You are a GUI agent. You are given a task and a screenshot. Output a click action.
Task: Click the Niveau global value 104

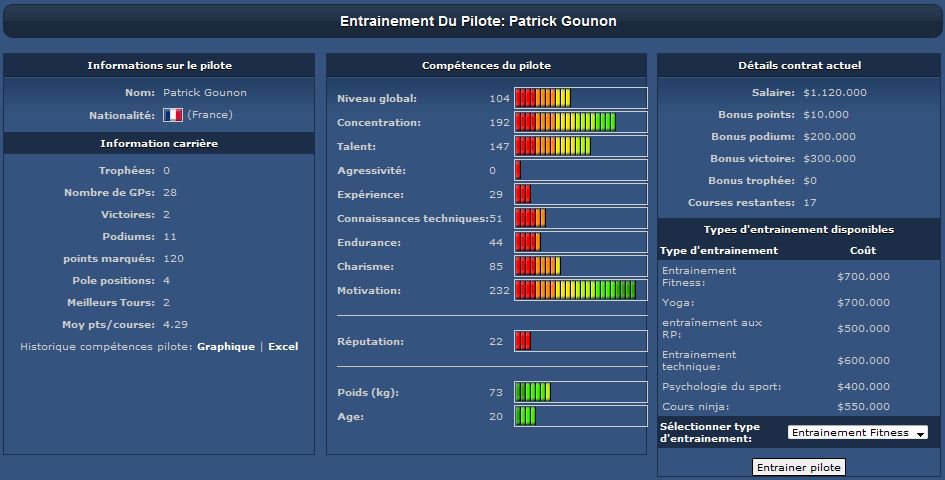coord(500,98)
